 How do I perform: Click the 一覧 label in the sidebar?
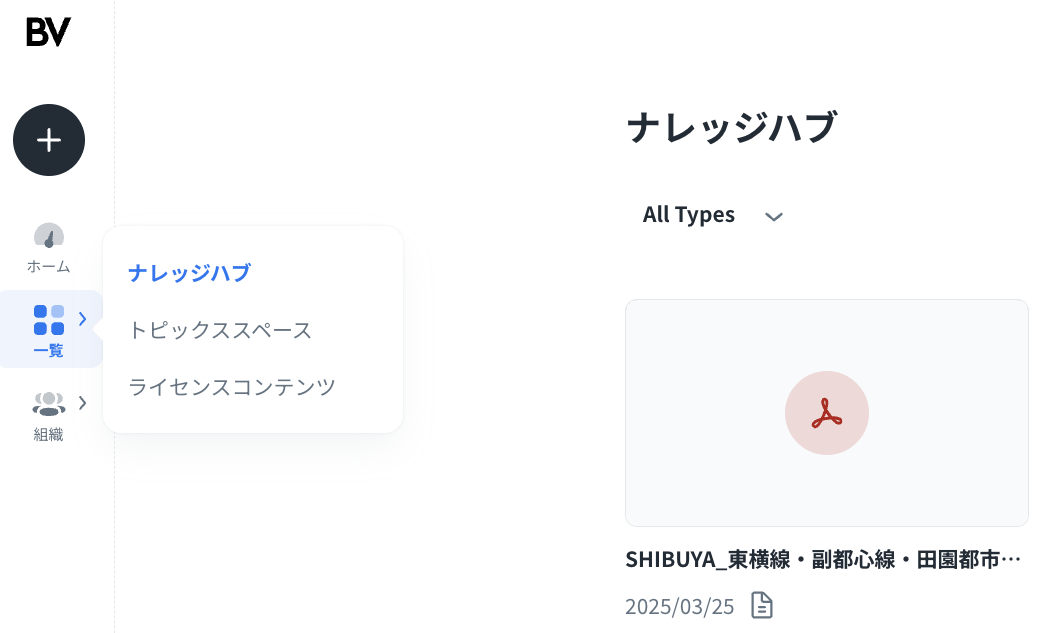48,351
